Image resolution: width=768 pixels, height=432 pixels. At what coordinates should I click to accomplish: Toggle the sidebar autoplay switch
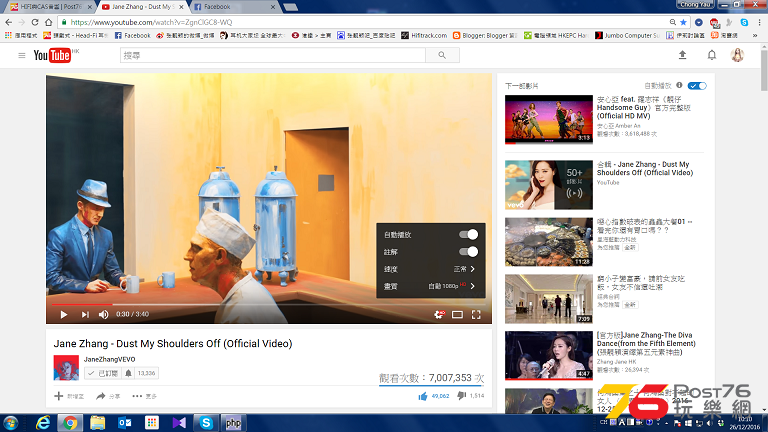click(x=697, y=86)
